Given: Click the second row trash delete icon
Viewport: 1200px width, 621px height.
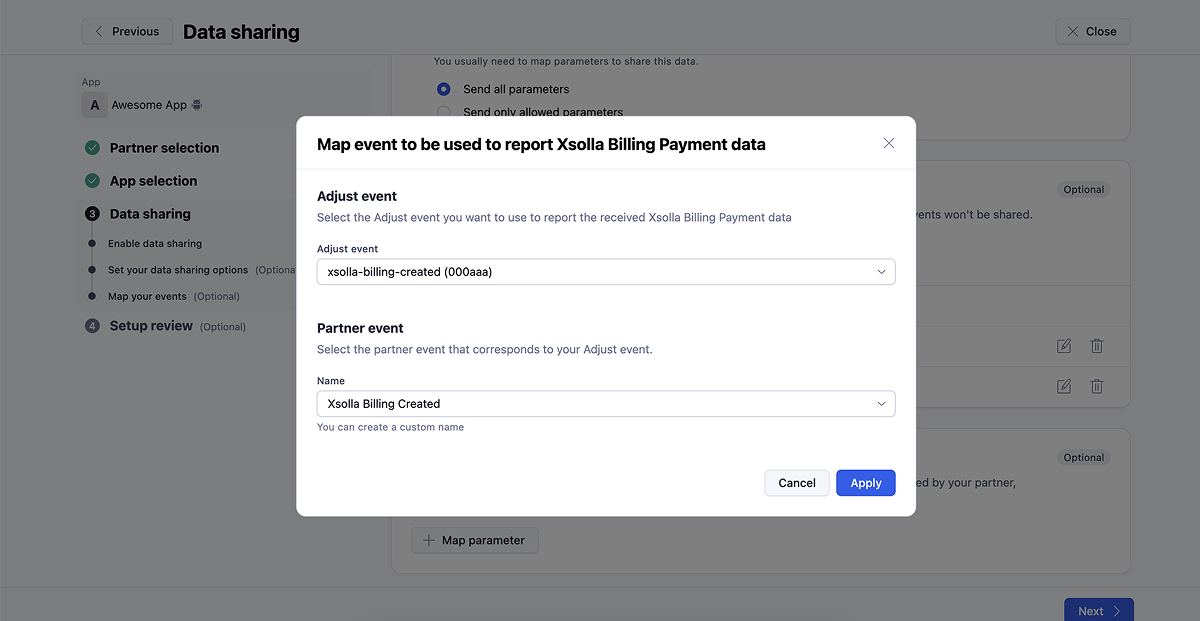Looking at the screenshot, I should [1097, 386].
